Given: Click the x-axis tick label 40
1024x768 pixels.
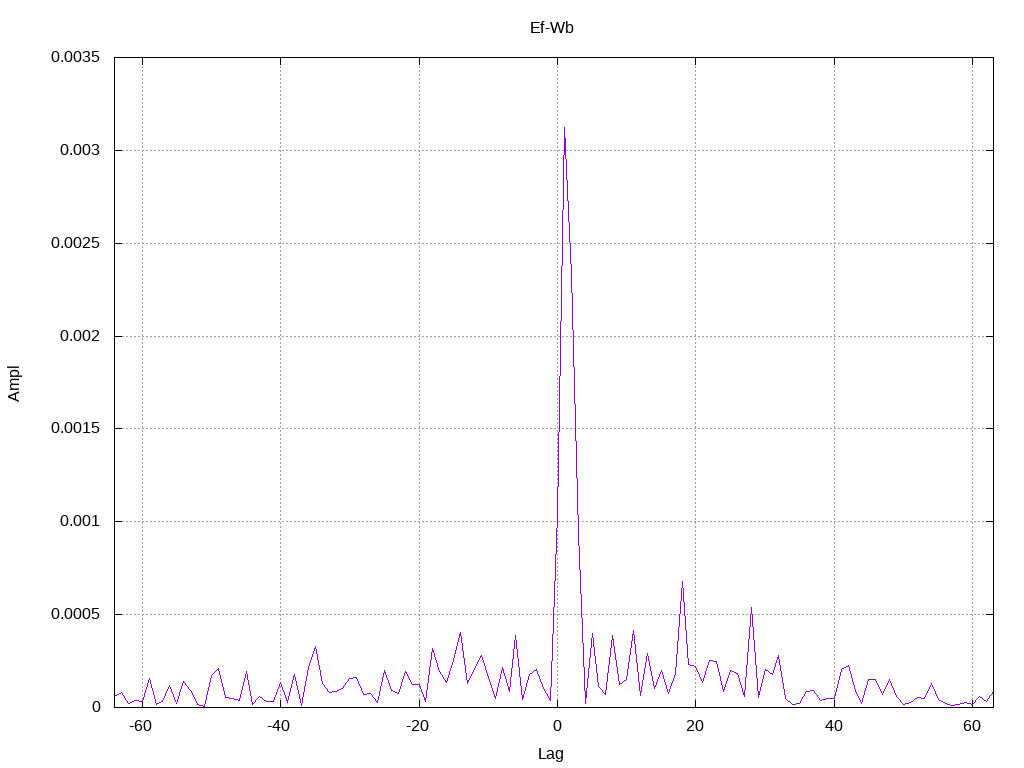Looking at the screenshot, I should click(x=834, y=726).
